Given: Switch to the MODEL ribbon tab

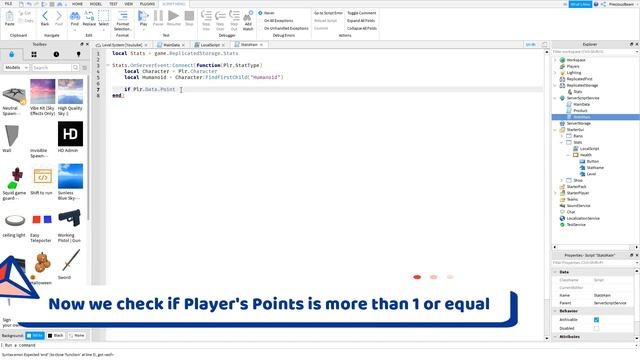Looking at the screenshot, I should (x=96, y=4).
